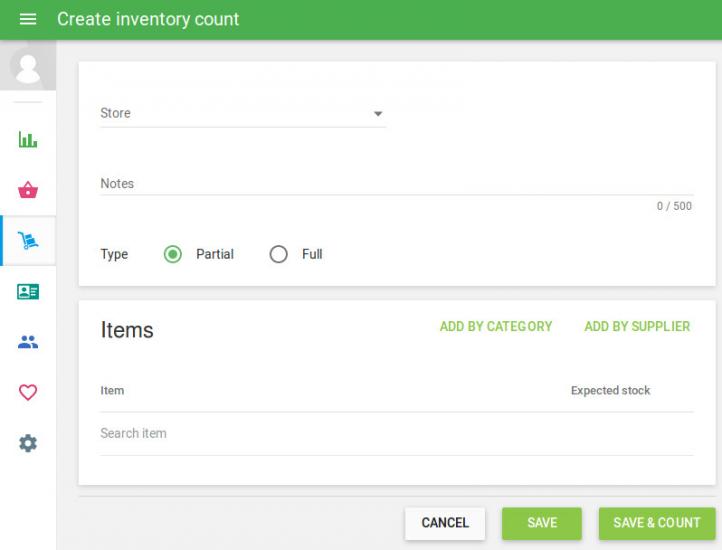This screenshot has height=550, width=722.
Task: Click the Expected stock column header
Action: pyautogui.click(x=610, y=391)
